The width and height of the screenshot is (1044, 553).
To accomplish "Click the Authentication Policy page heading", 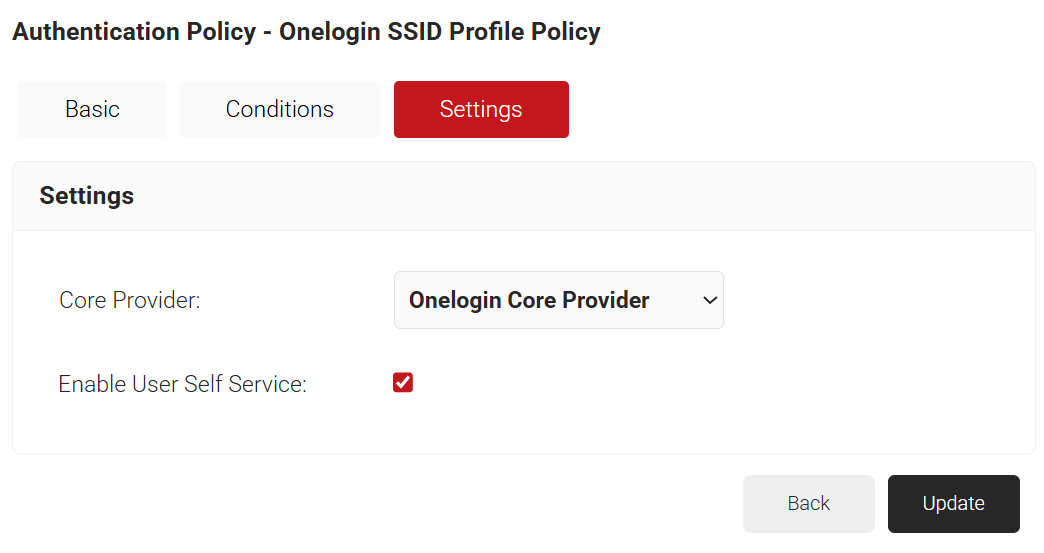I will 306,32.
